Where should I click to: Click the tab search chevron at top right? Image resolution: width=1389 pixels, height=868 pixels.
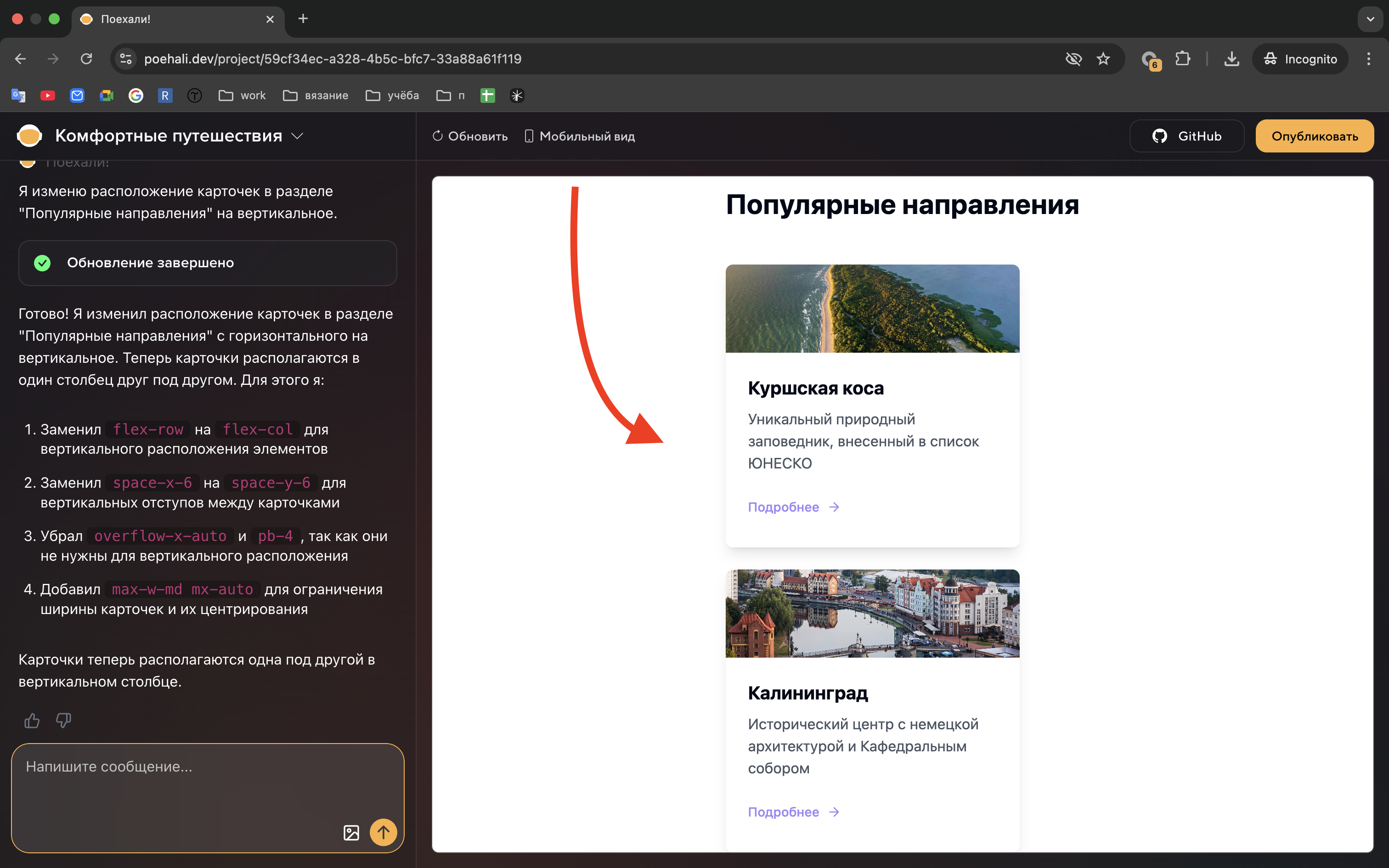click(x=1370, y=19)
